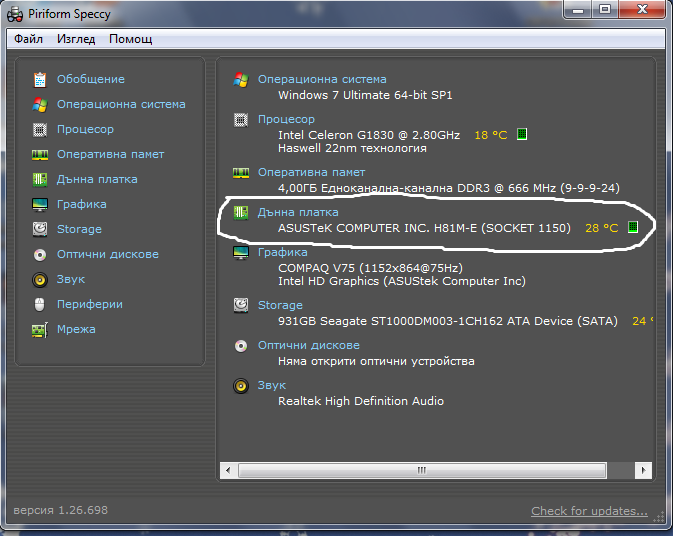Click Графика heading in summary panel
Image resolution: width=673 pixels, height=536 pixels.
click(x=282, y=252)
